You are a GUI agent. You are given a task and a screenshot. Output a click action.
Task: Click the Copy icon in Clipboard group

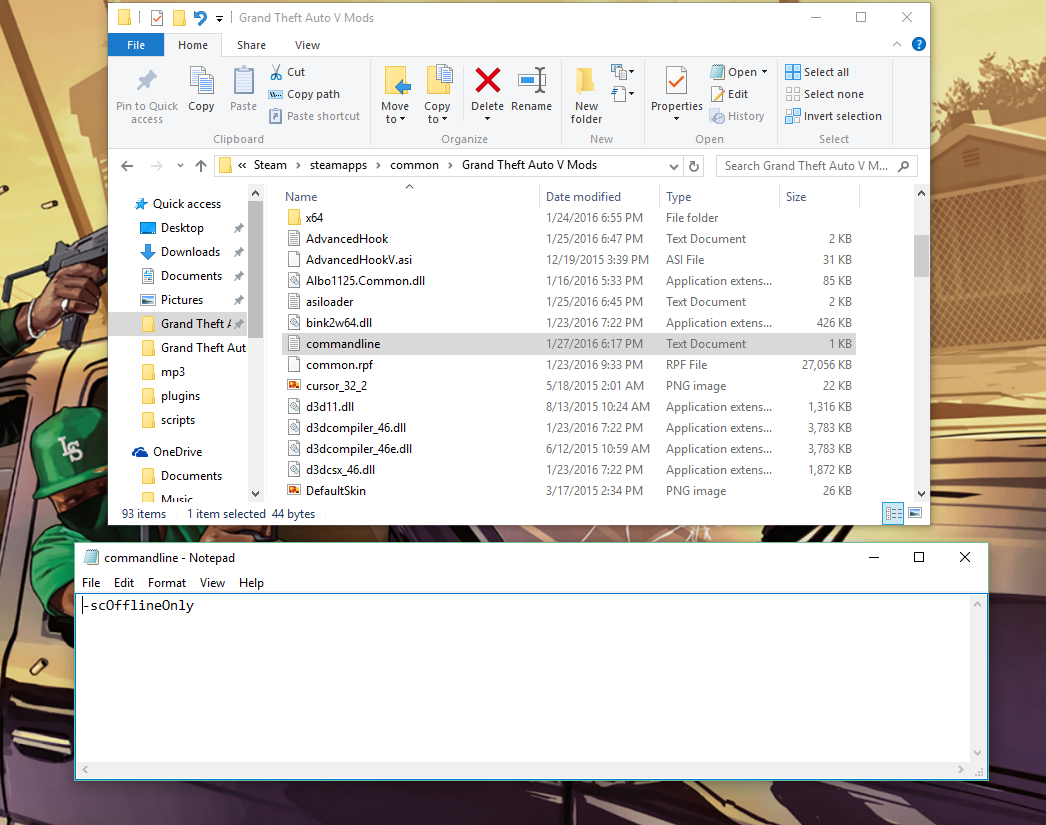point(201,81)
